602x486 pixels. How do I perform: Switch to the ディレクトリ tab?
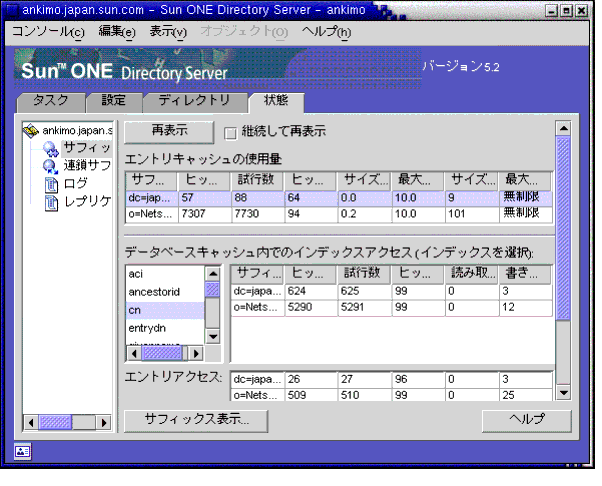pyautogui.click(x=195, y=102)
